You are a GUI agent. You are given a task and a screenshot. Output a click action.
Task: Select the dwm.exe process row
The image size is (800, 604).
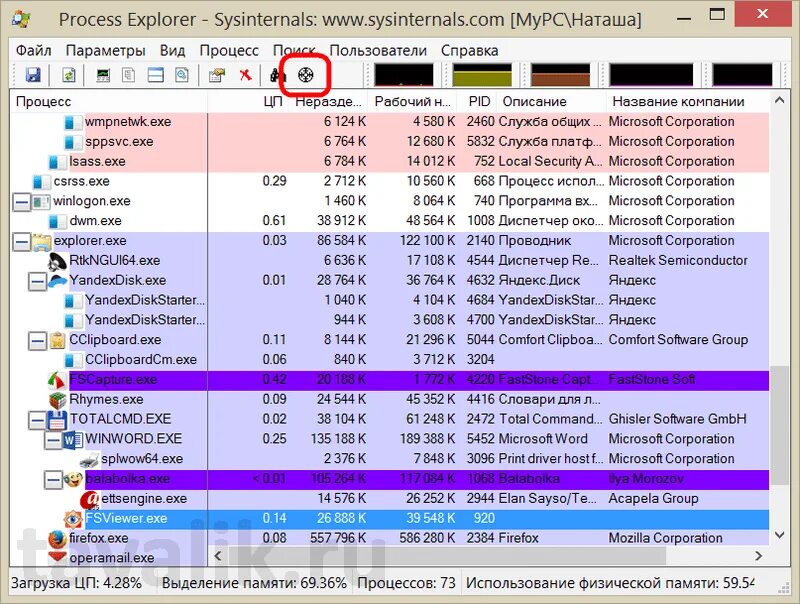tap(390, 221)
